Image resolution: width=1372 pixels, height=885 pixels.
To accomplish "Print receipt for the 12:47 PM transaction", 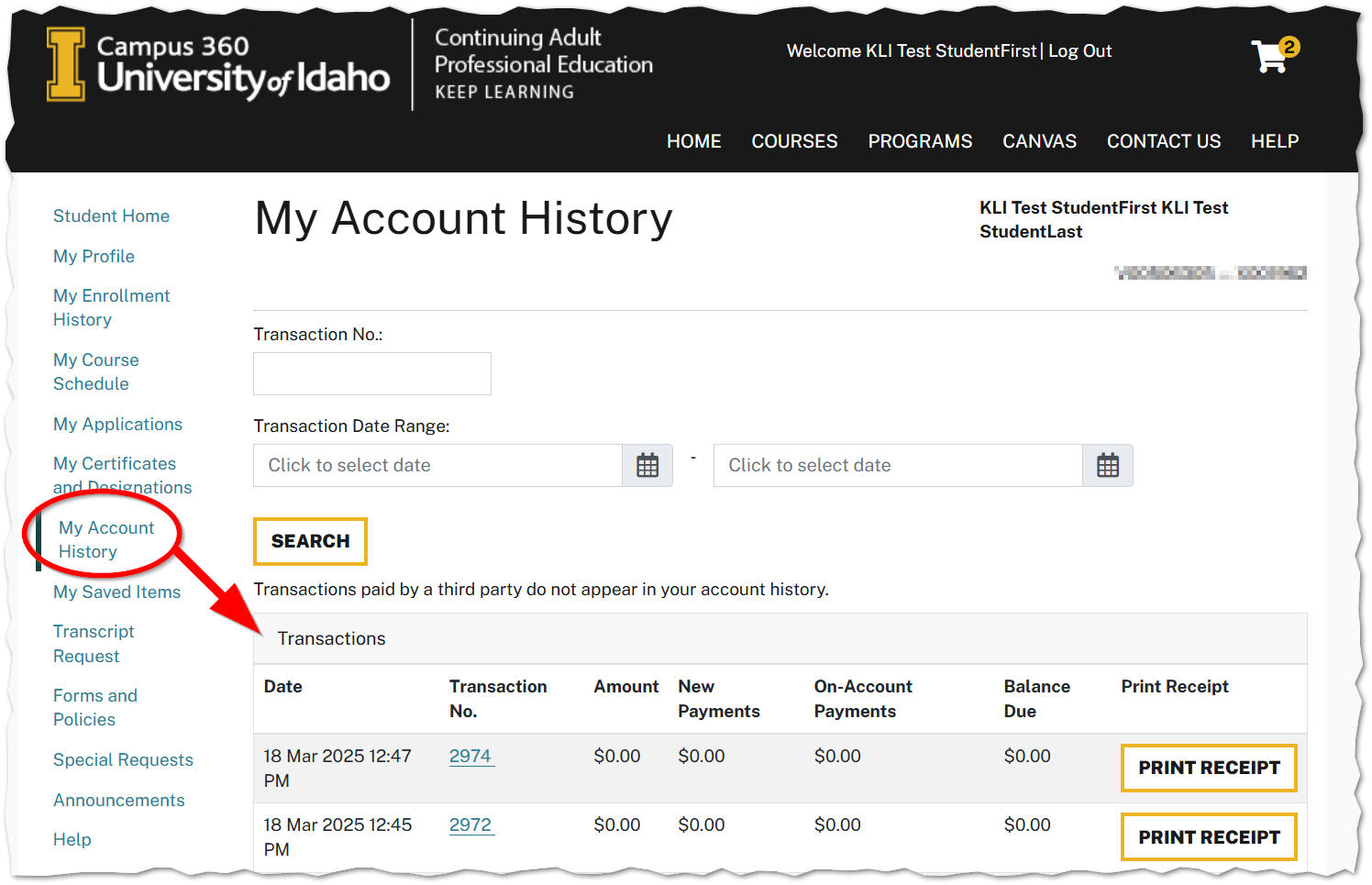I will tap(1208, 768).
